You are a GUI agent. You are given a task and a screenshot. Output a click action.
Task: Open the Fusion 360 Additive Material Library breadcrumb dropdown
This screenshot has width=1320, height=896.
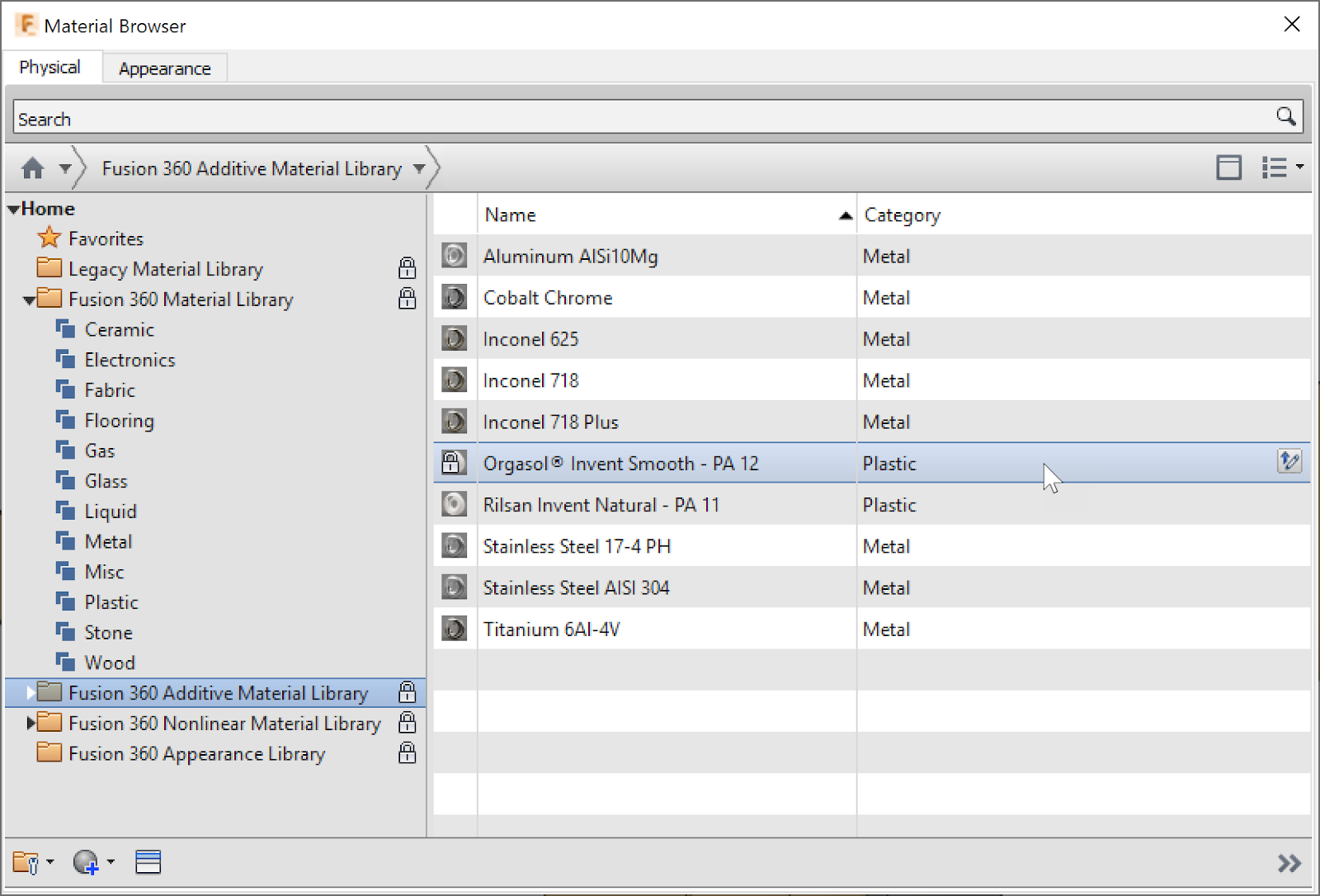[419, 168]
